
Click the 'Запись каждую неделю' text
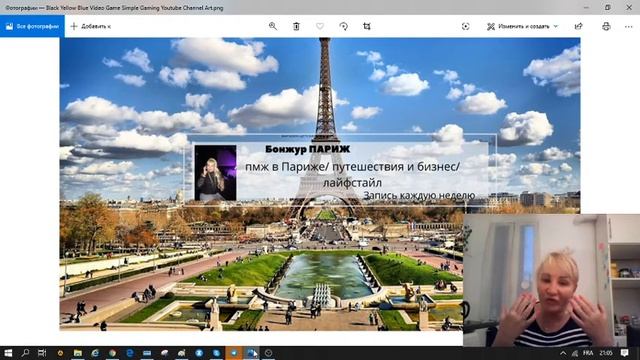click(419, 196)
